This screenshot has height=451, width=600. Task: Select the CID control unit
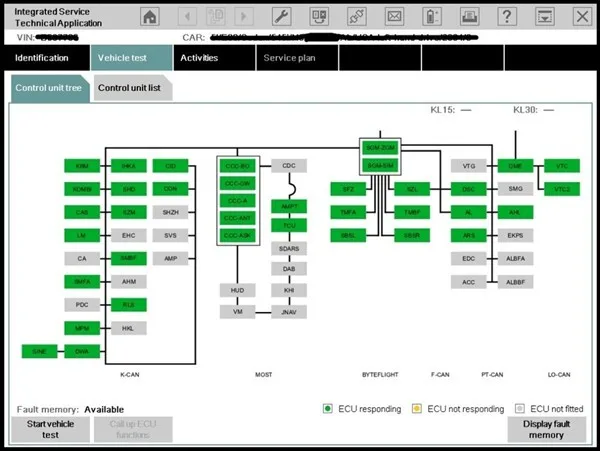[x=170, y=166]
